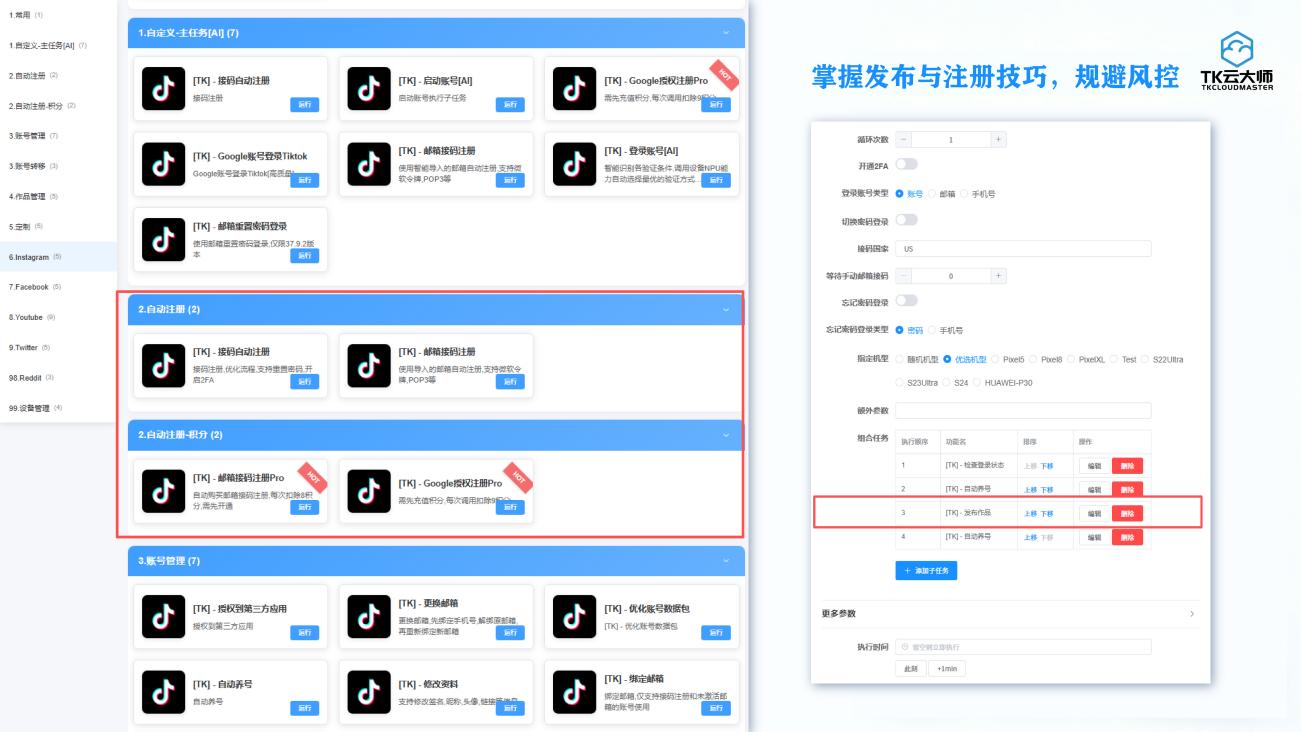Screen dimensions: 1301x732
Task: Click the TikTok icon on the 修改资料 card
Action: (367, 693)
